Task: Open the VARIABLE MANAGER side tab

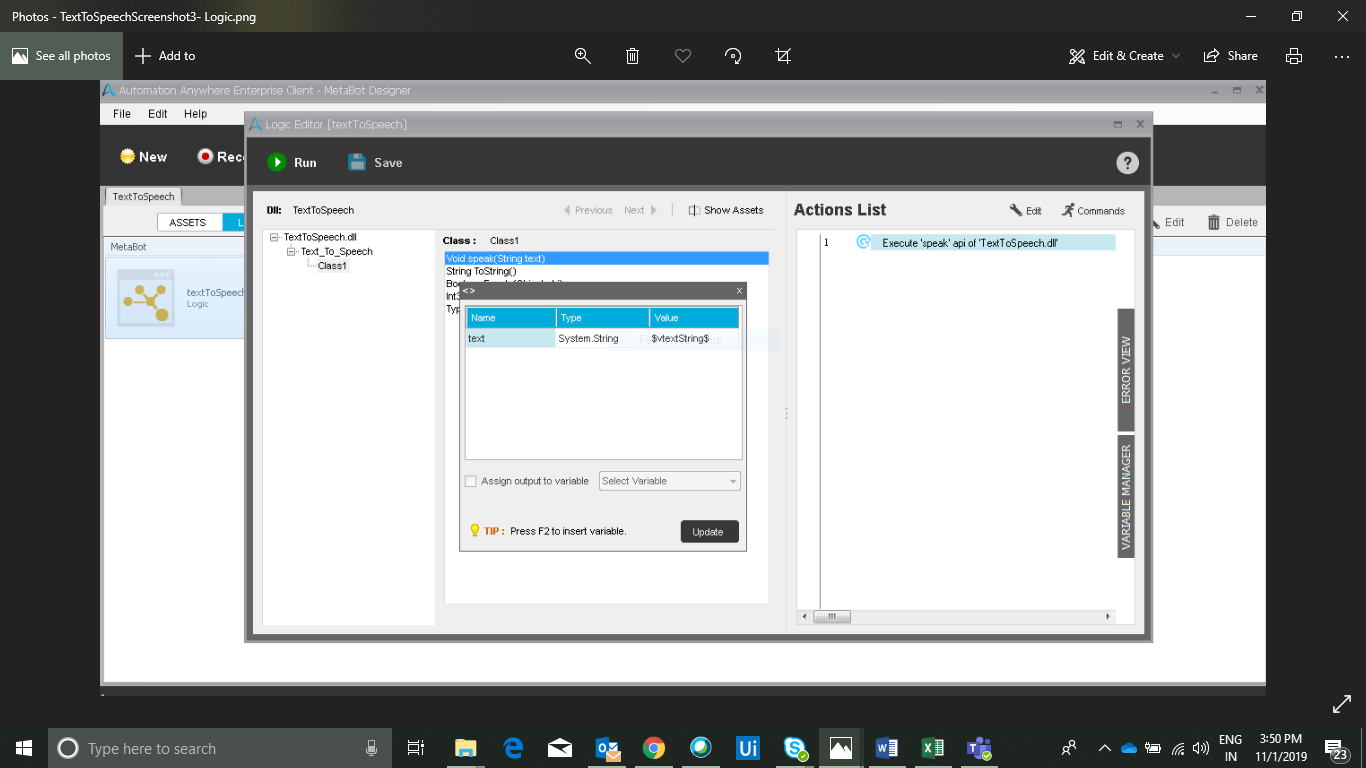Action: pyautogui.click(x=1126, y=497)
